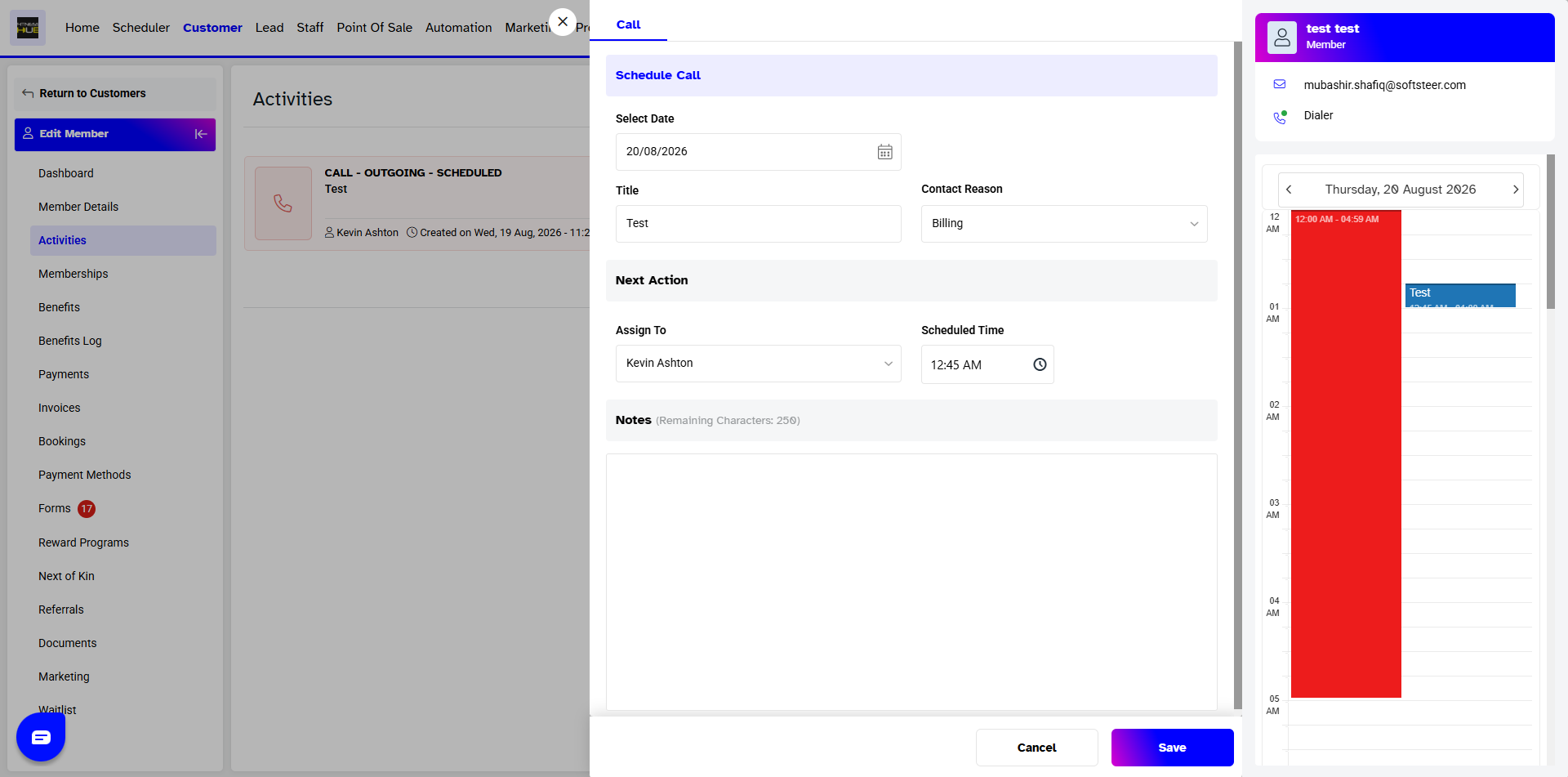Click the member avatar icon
Viewport: 1568px width, 777px height.
1282,38
